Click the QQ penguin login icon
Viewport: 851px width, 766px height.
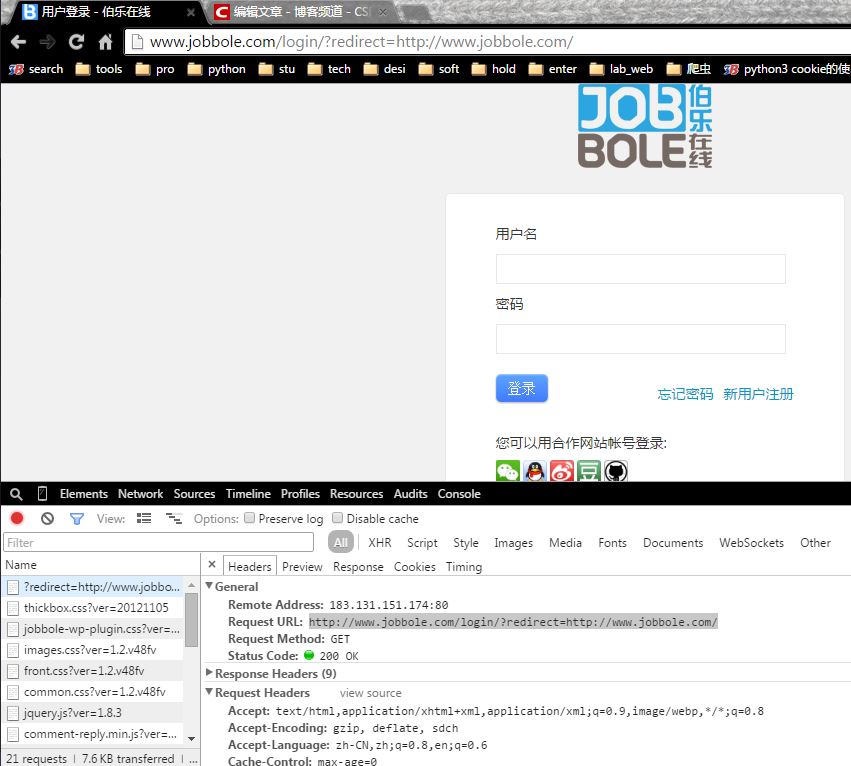(x=535, y=471)
